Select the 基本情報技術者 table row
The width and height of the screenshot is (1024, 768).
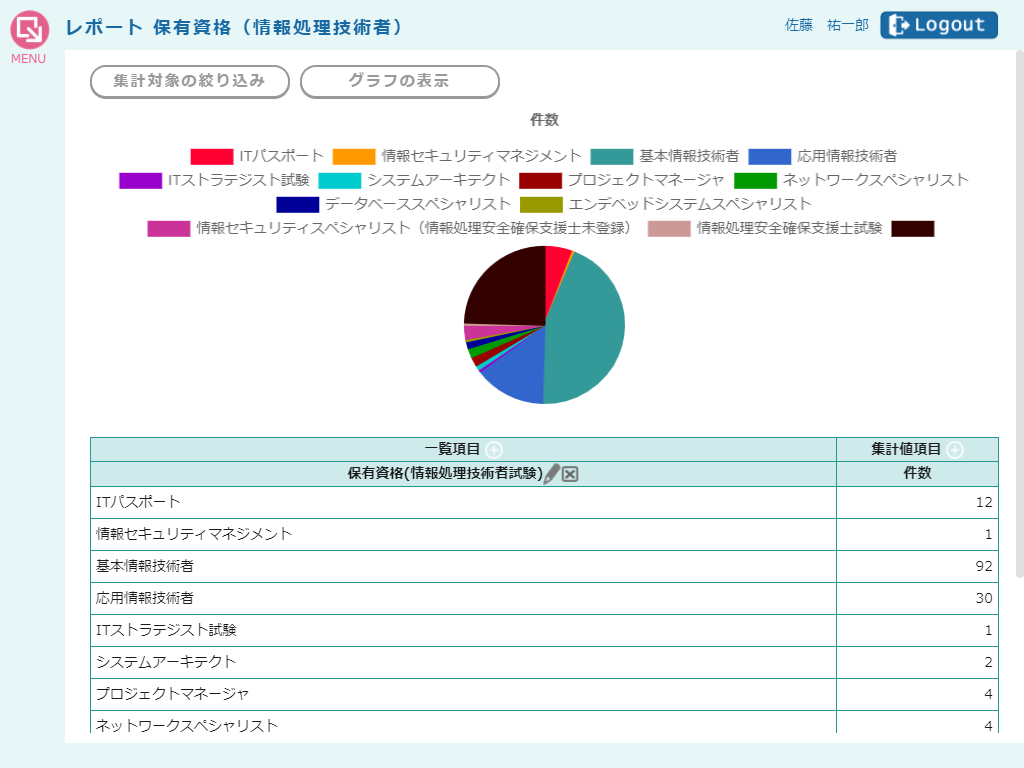[463, 566]
